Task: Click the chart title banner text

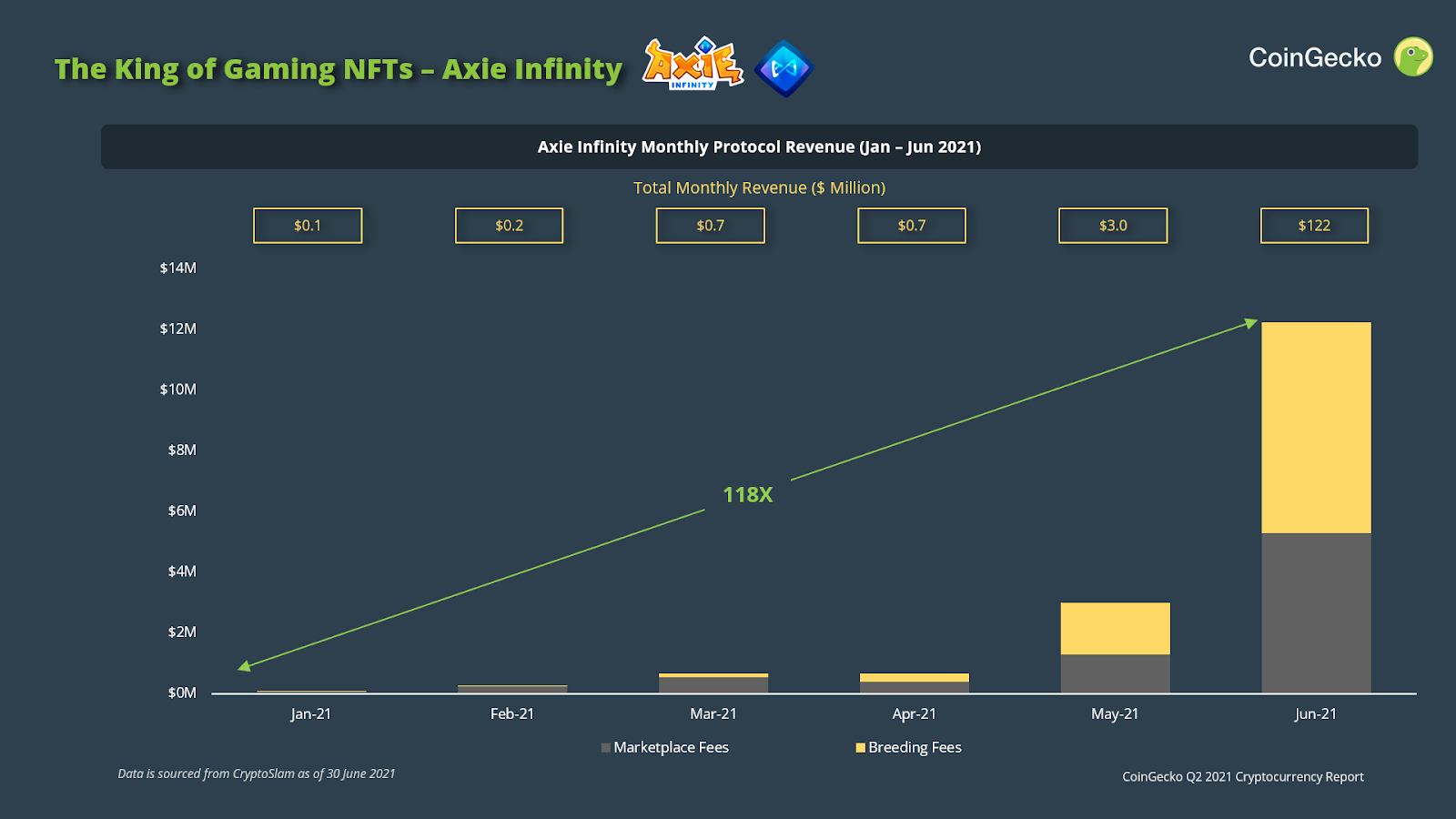Action: (759, 147)
